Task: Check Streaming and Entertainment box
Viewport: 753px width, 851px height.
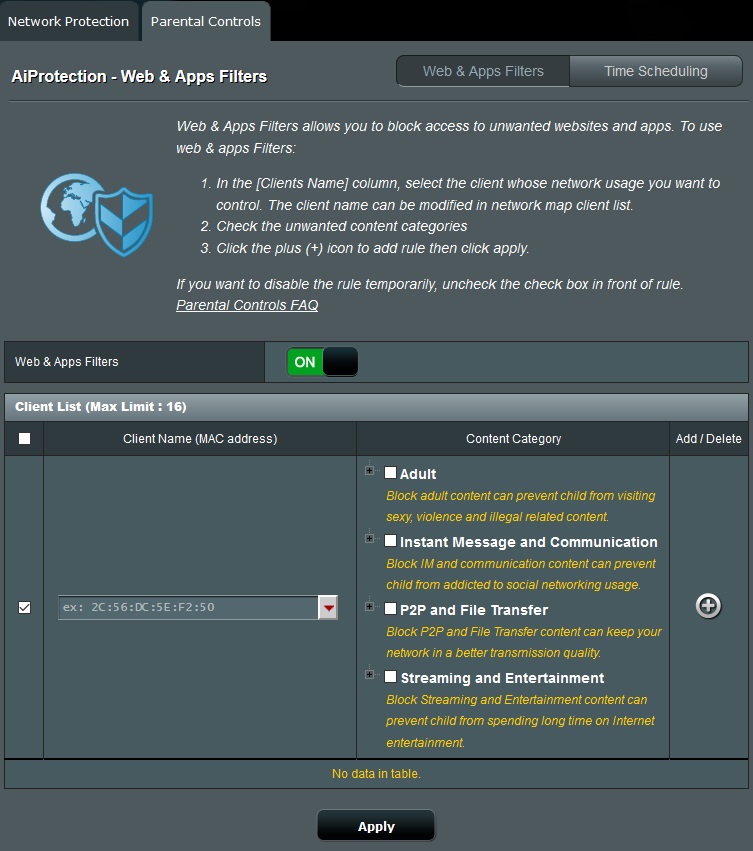Action: 390,676
